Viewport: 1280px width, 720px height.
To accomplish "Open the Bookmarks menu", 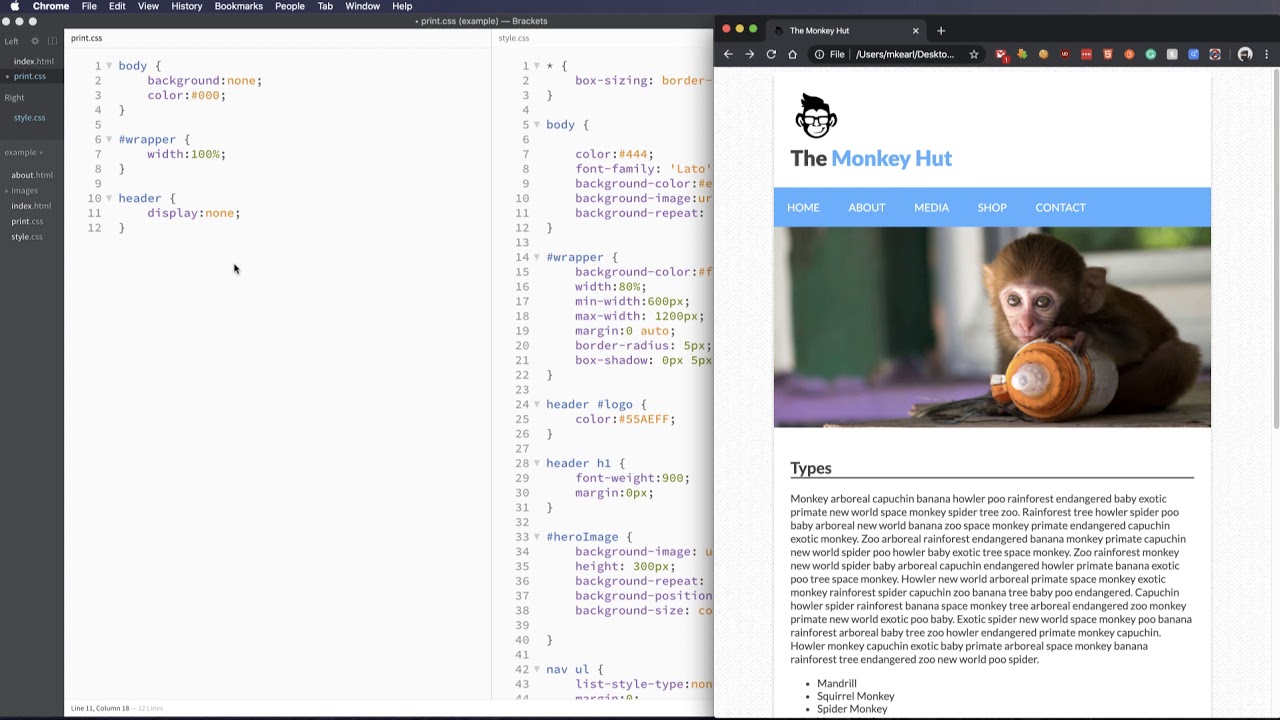I will (239, 6).
